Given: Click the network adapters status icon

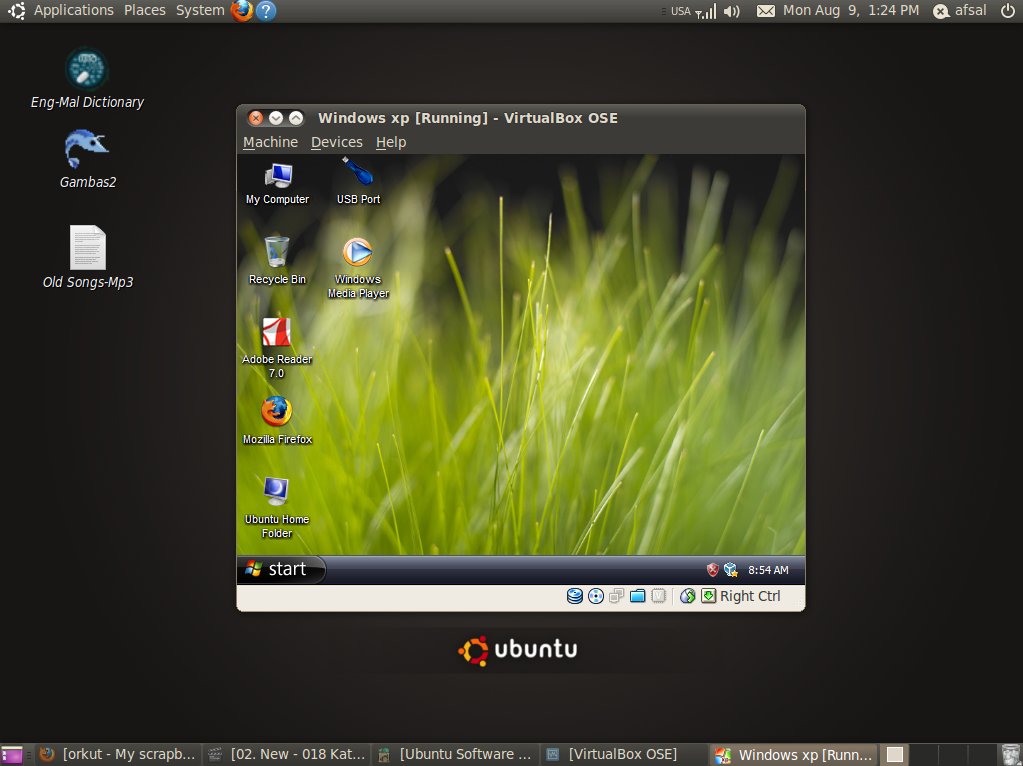Looking at the screenshot, I should click(617, 596).
